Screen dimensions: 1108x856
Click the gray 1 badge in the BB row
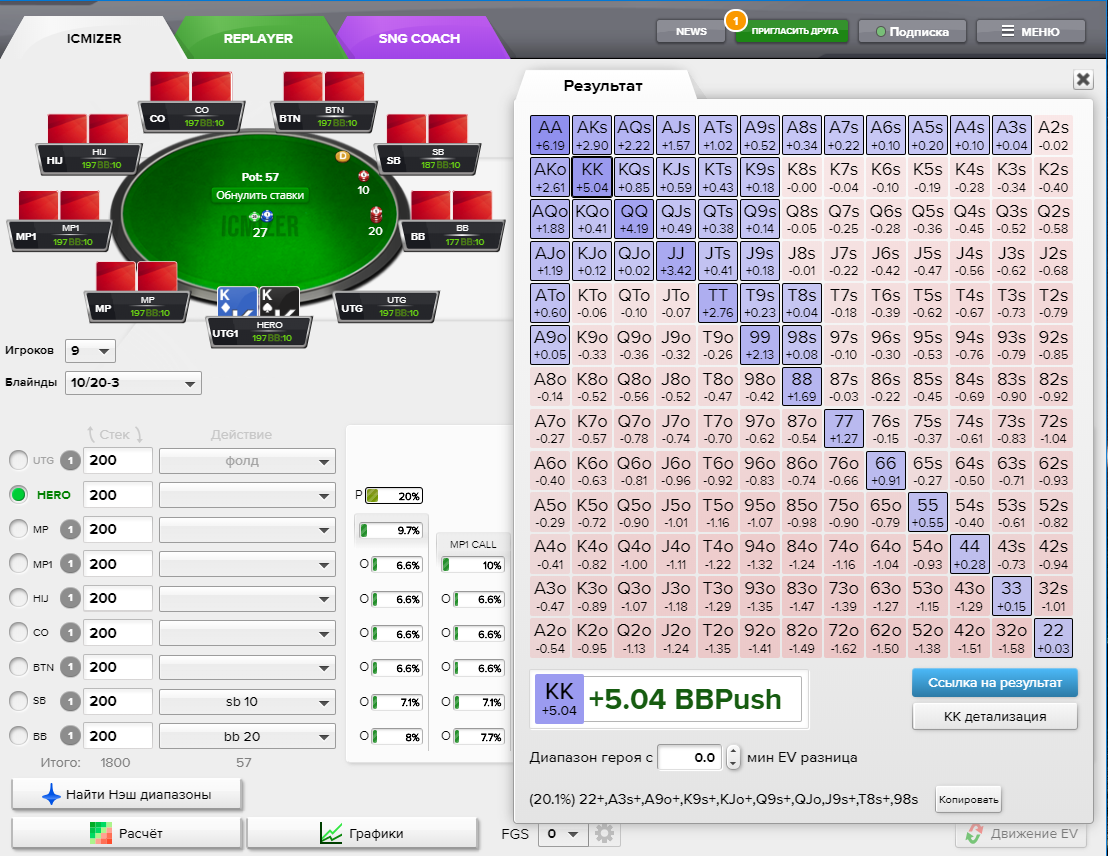(70, 736)
